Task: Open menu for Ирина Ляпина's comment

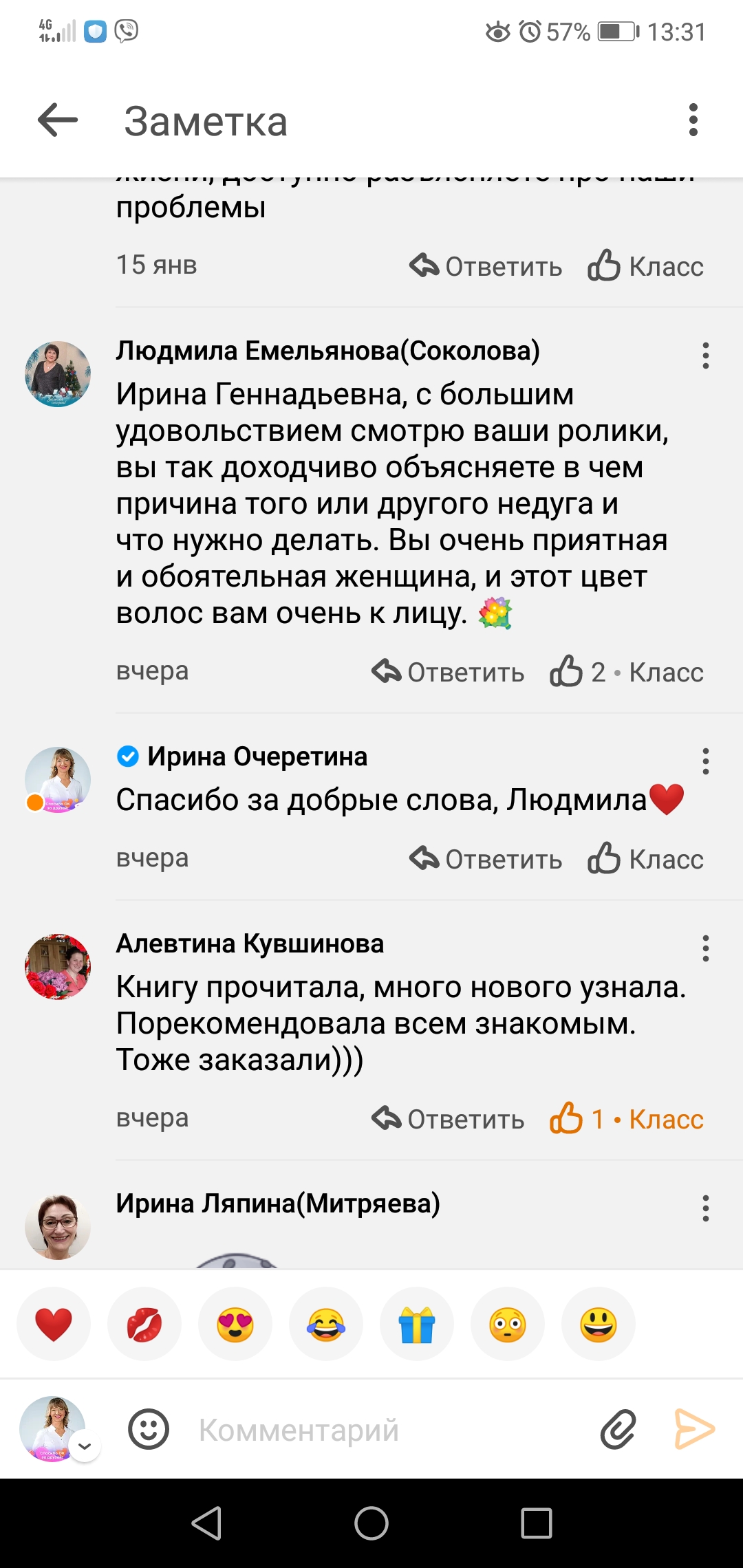Action: tap(705, 1208)
